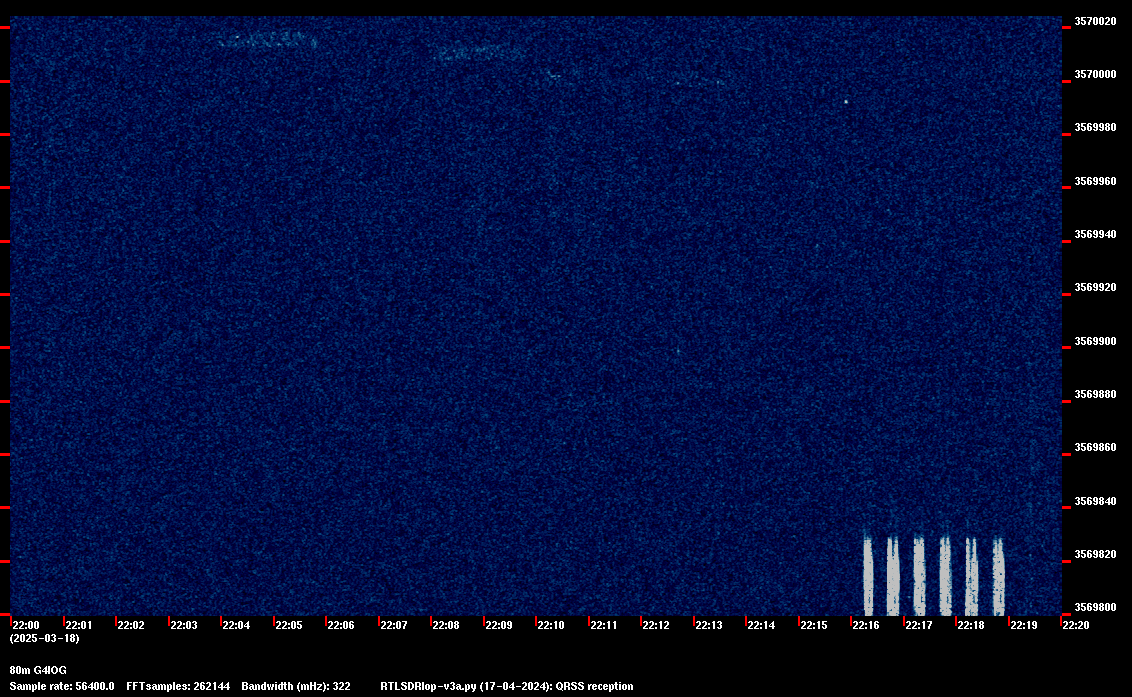Click the 3569920 frequency label
Viewport: 1132px width, 697px height.
tap(1095, 287)
